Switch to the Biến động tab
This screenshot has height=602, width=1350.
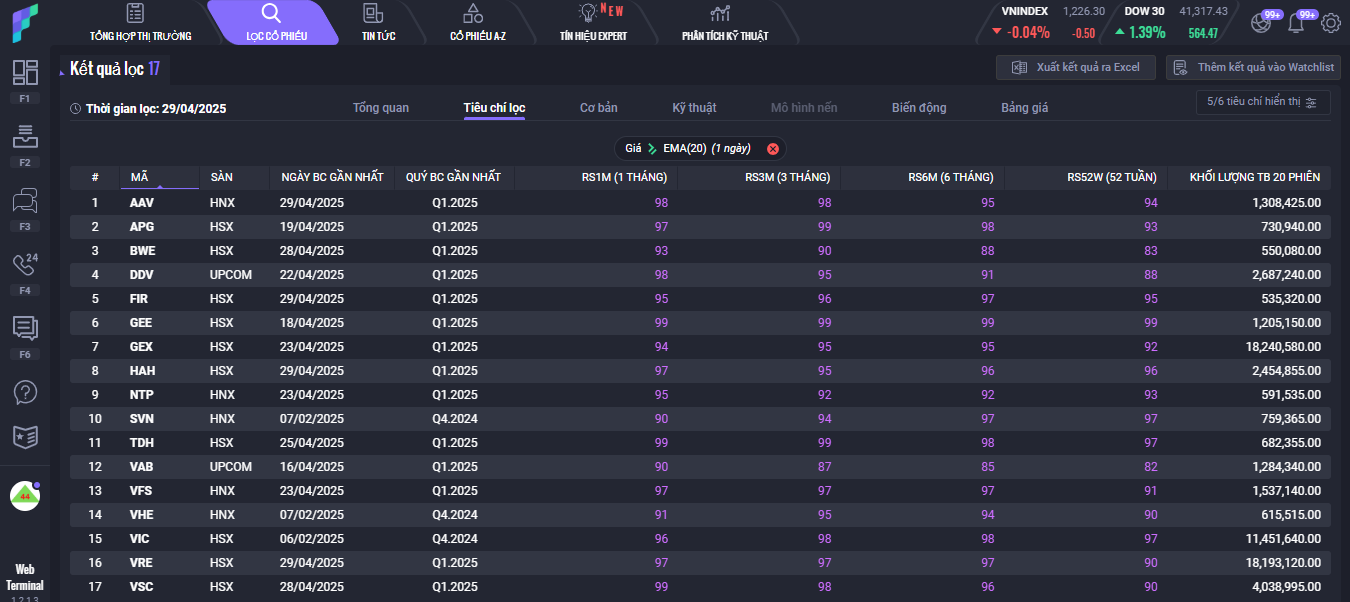click(x=918, y=108)
